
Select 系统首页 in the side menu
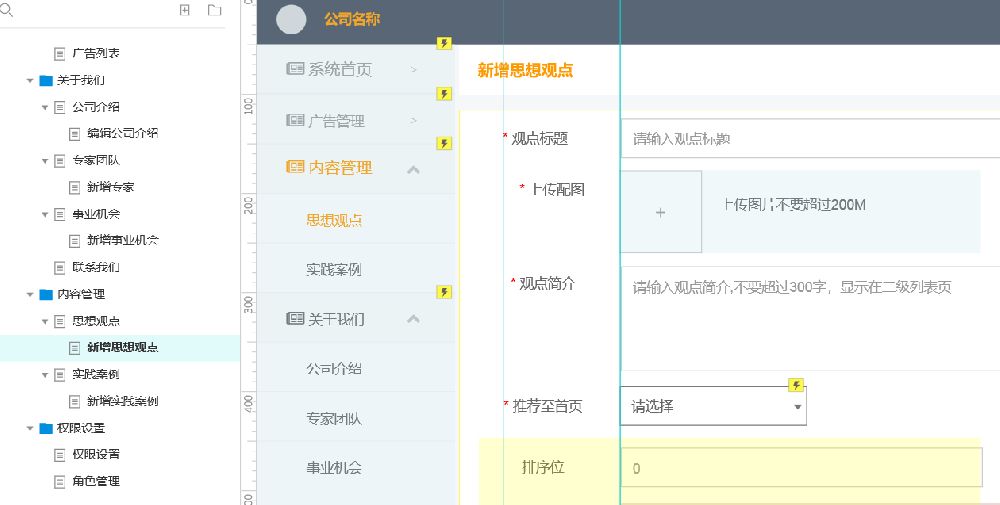point(340,69)
